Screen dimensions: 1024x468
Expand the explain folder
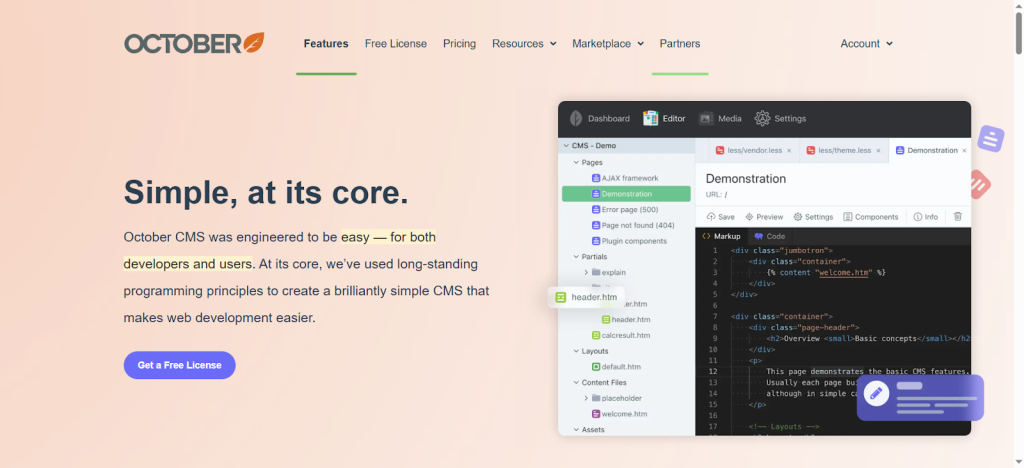(586, 272)
